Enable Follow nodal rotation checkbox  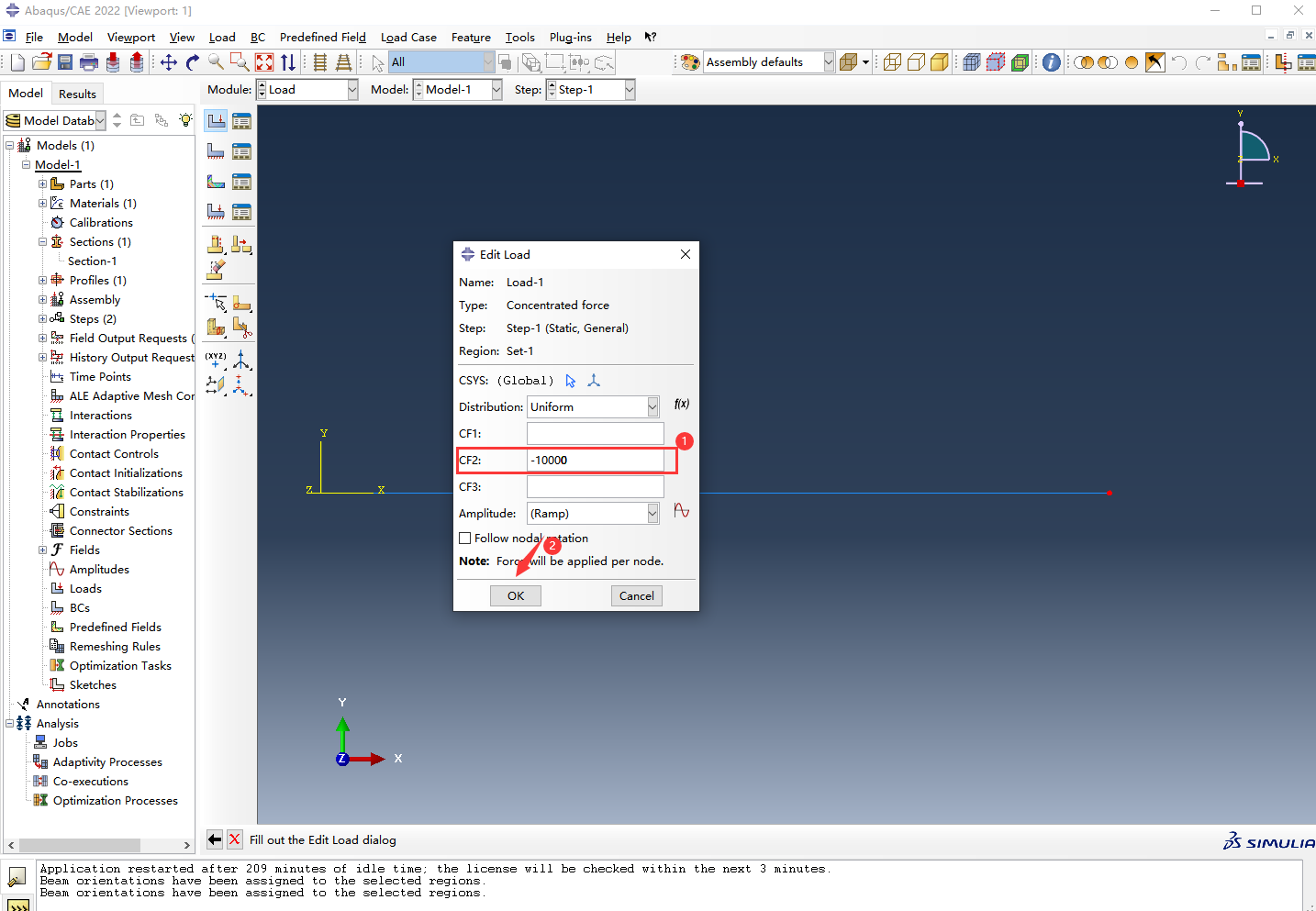pyautogui.click(x=465, y=539)
